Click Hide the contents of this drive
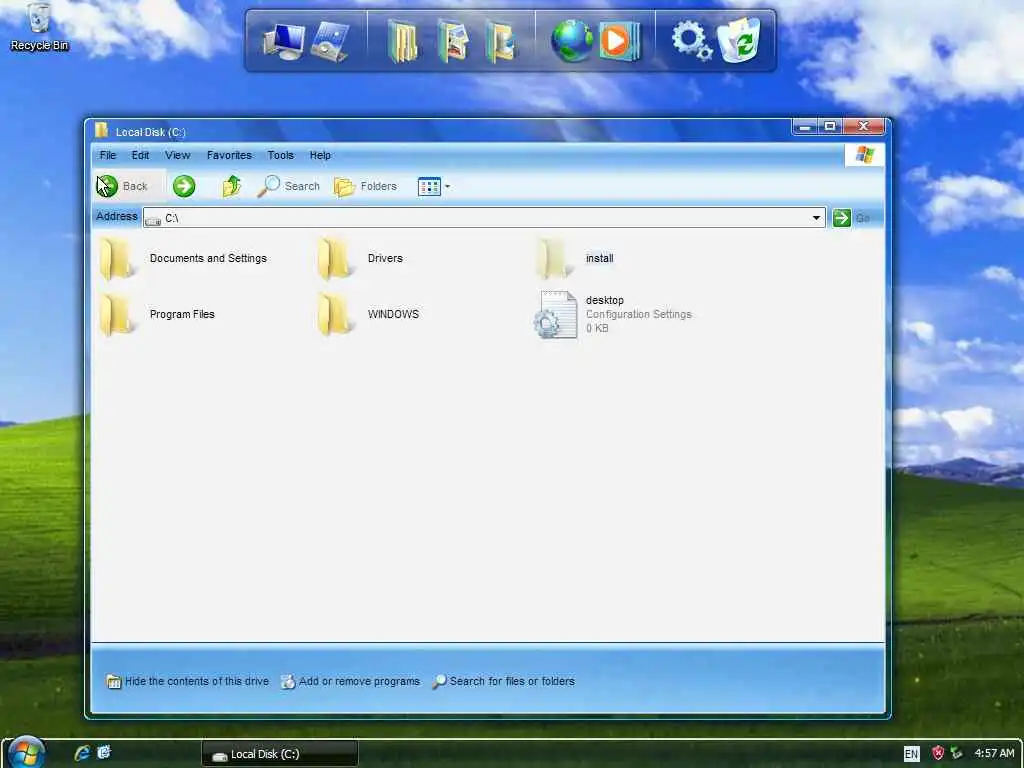This screenshot has width=1024, height=768. coord(187,681)
